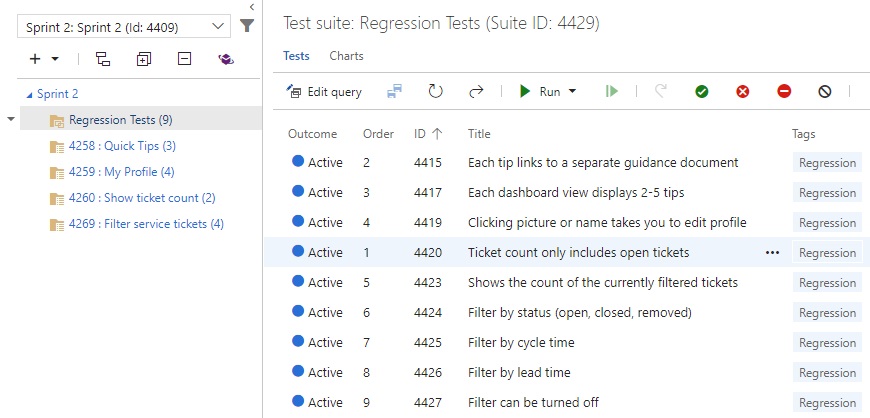The width and height of the screenshot is (870, 418).
Task: Click the collapse all suites icon
Action: tap(184, 60)
